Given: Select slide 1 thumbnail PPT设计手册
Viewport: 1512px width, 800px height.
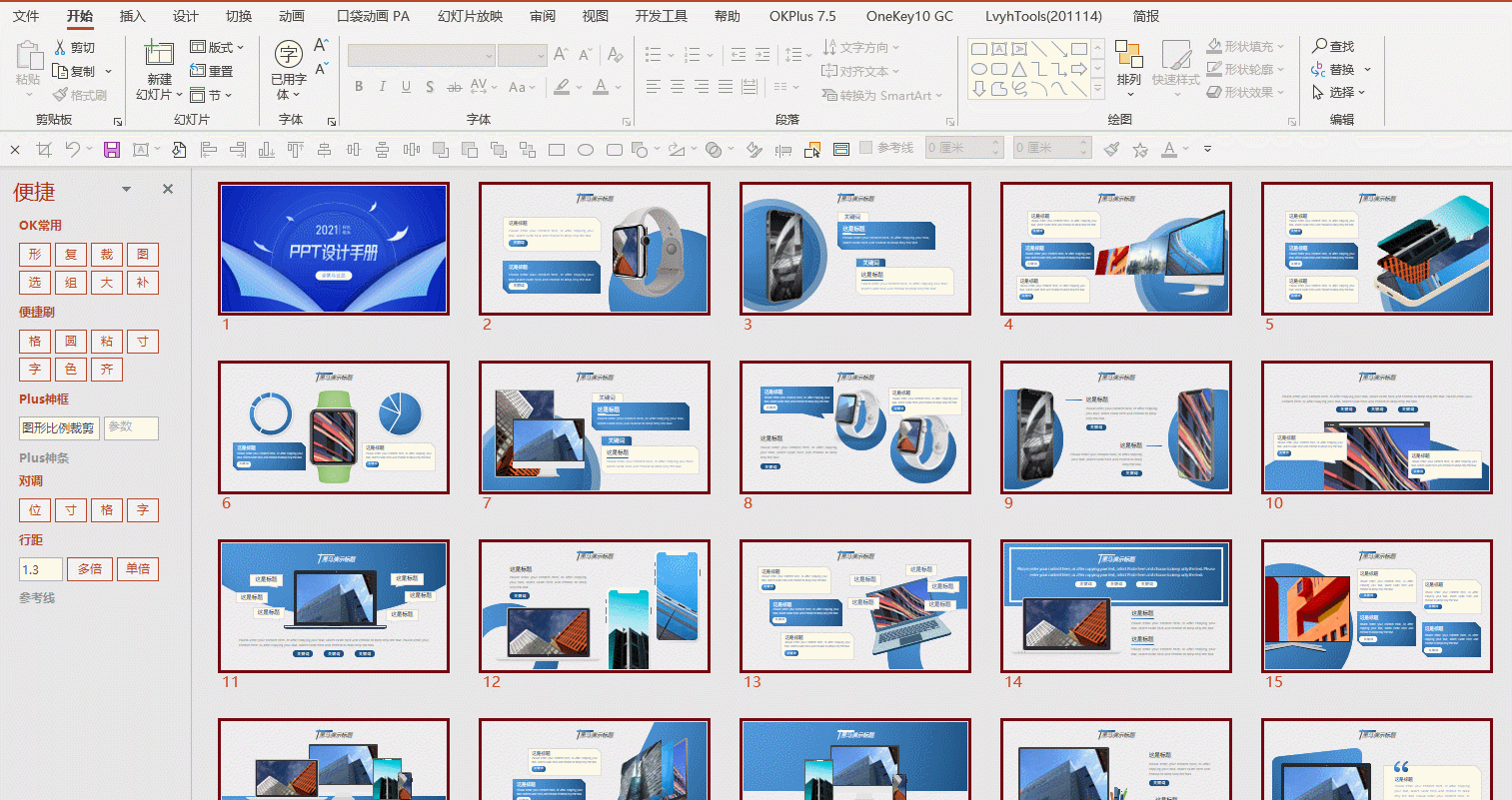Looking at the screenshot, I should (334, 249).
